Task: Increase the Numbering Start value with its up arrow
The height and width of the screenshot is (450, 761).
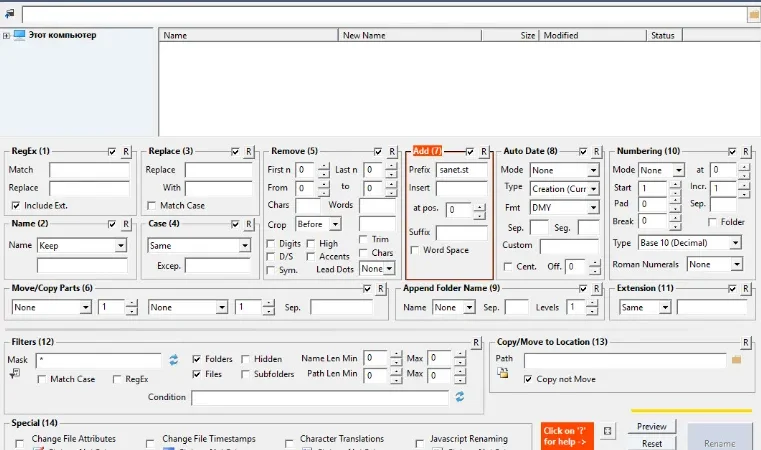Action: point(675,184)
